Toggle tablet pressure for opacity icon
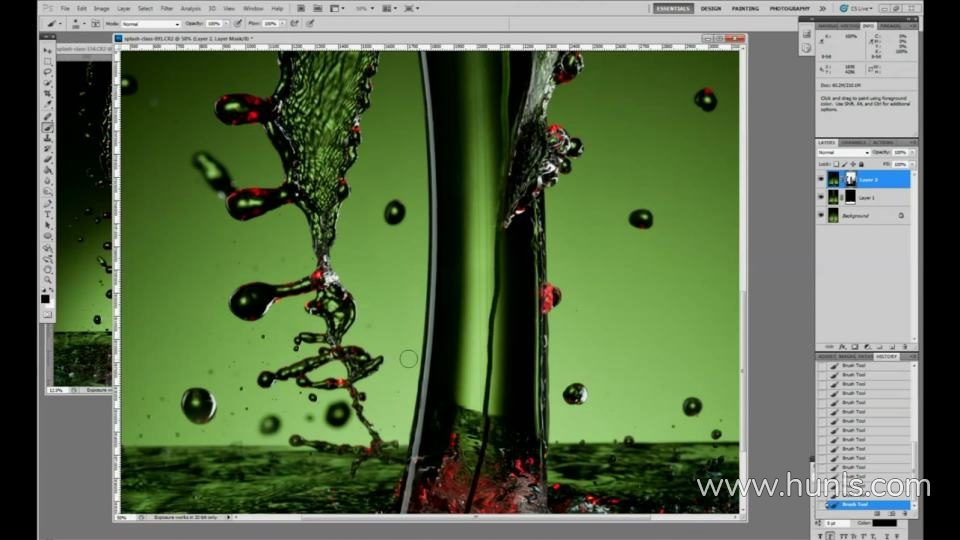The height and width of the screenshot is (540, 960). pyautogui.click(x=238, y=23)
